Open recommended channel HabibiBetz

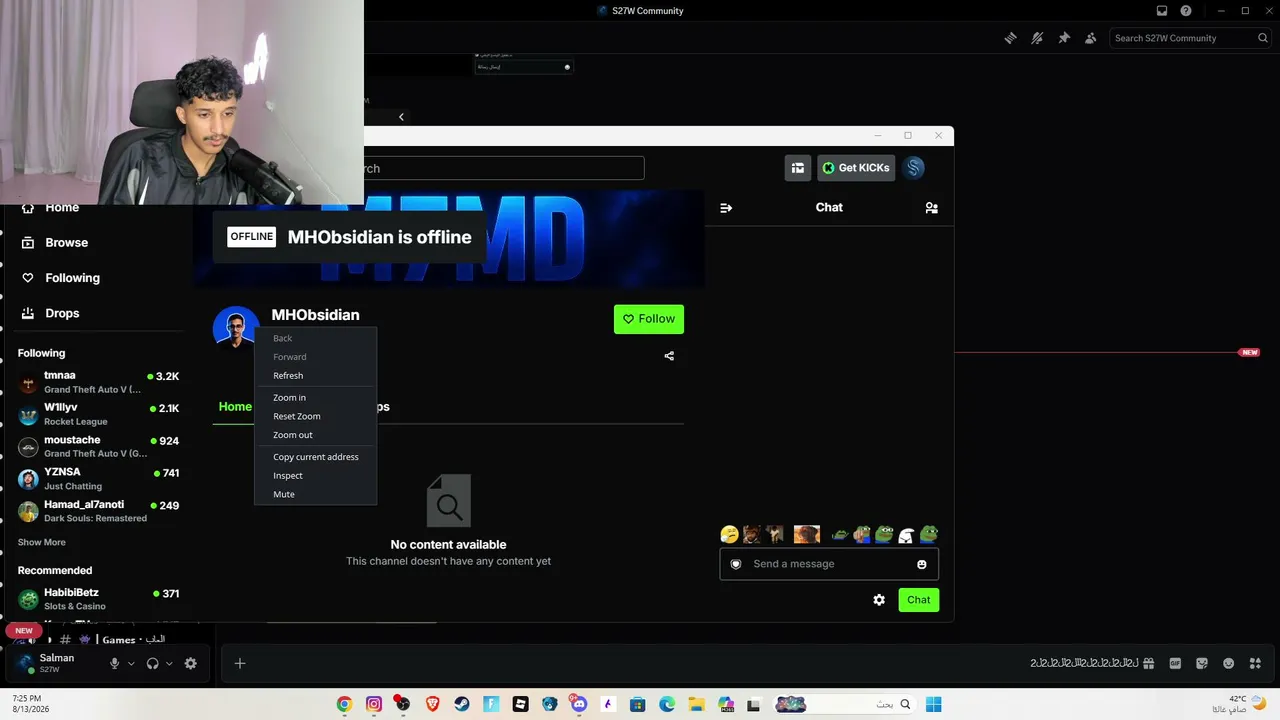pyautogui.click(x=98, y=599)
